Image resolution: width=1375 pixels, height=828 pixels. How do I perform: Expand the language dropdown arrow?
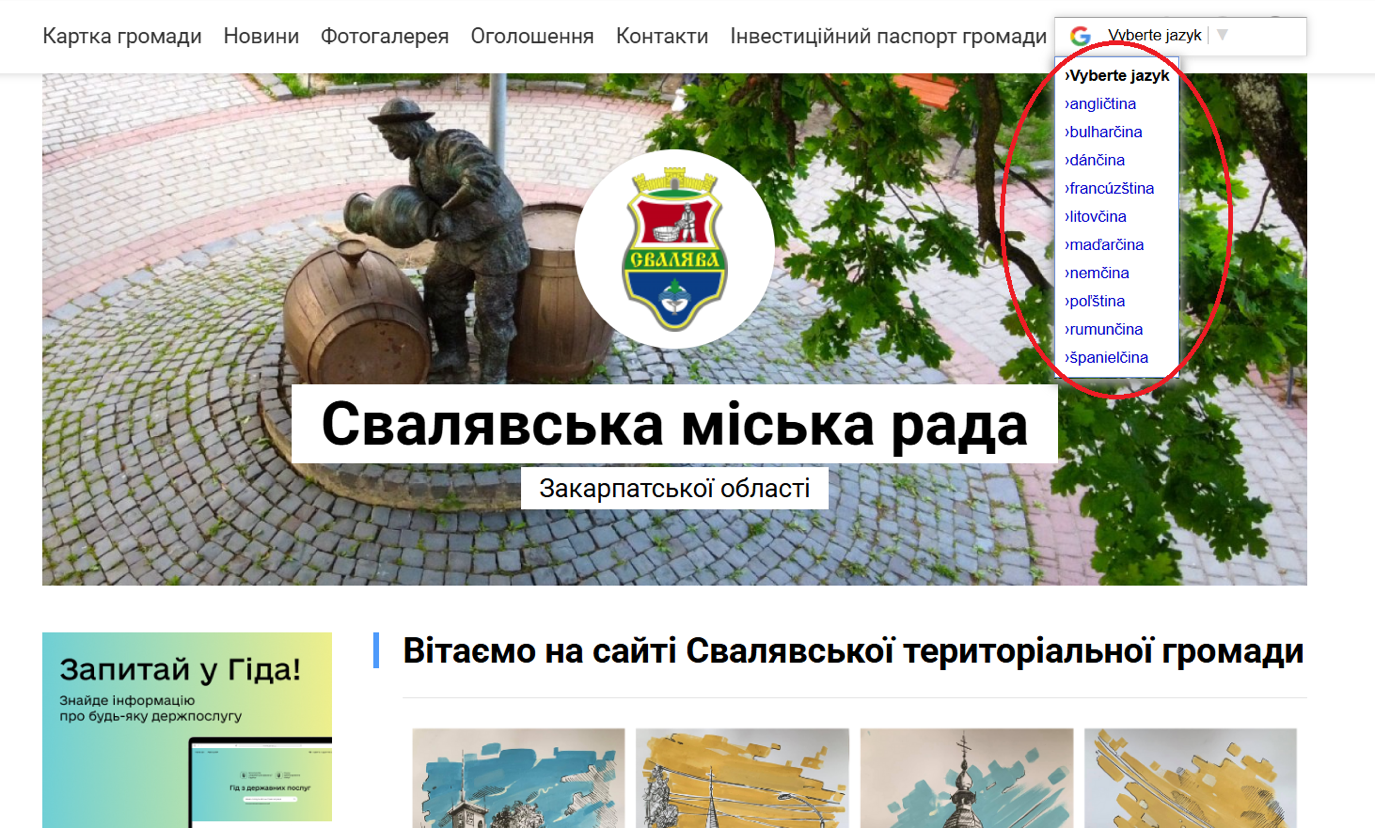(x=1222, y=36)
